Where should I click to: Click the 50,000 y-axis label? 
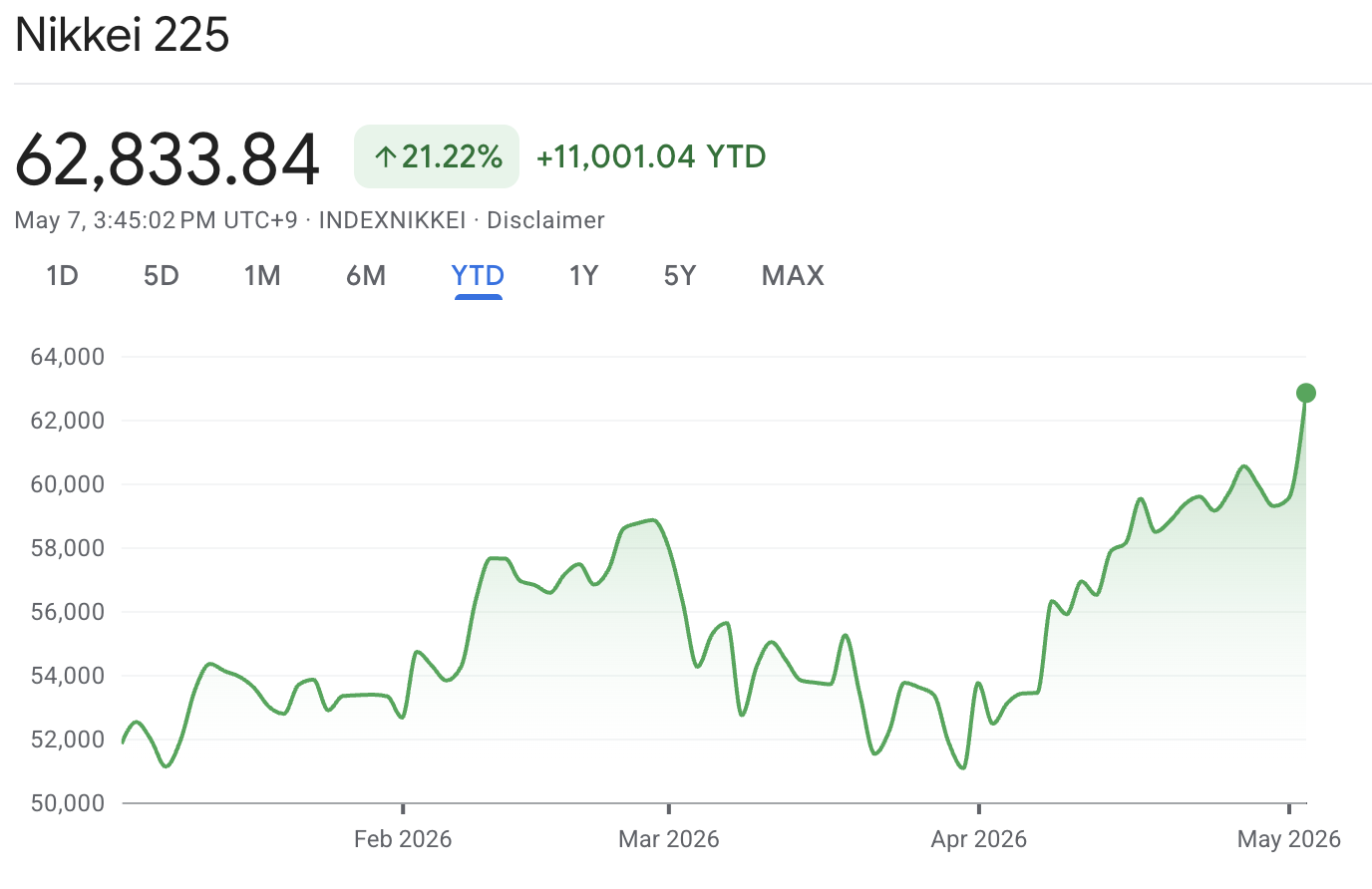point(68,803)
